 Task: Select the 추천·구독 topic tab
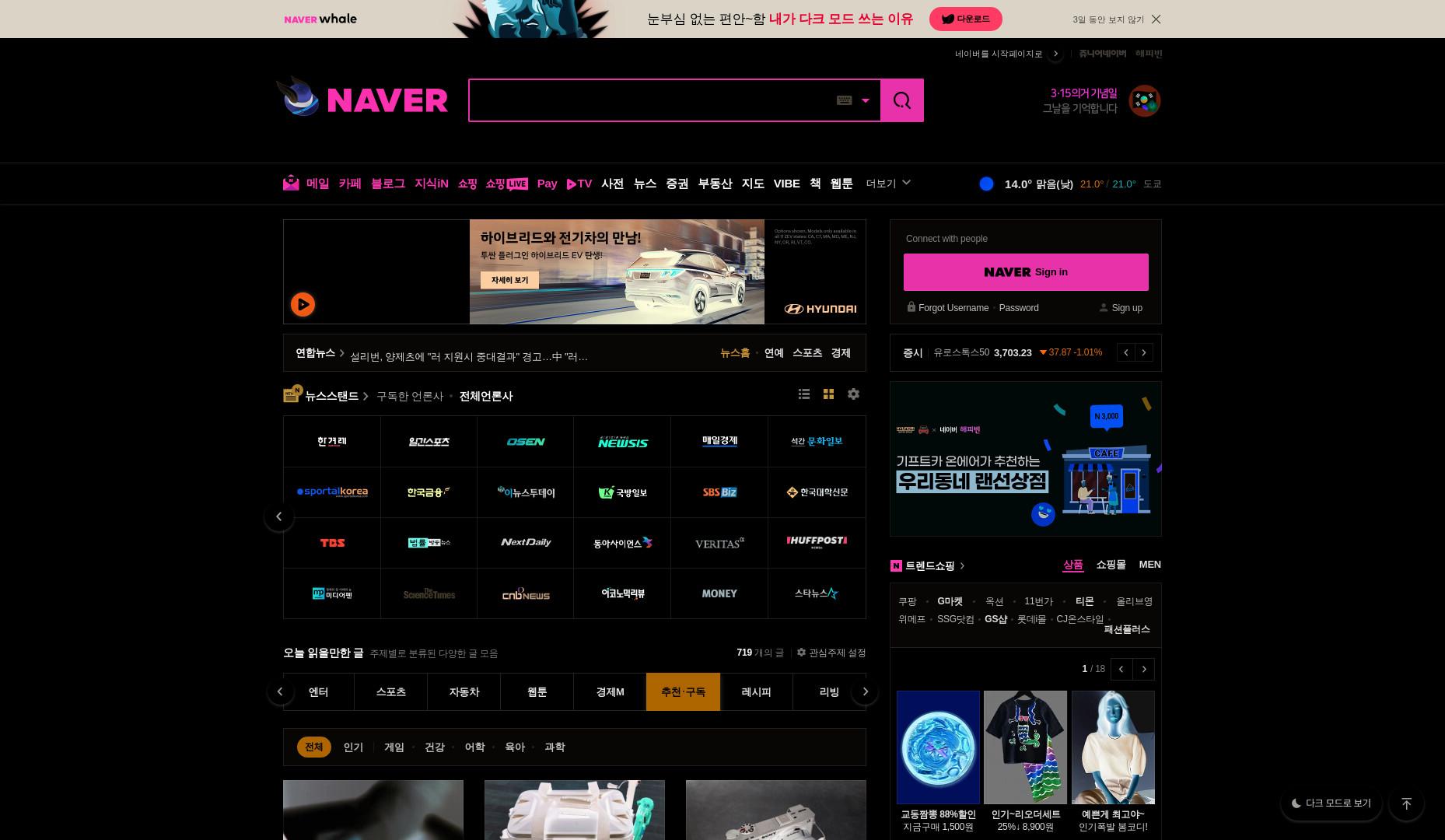tap(683, 692)
